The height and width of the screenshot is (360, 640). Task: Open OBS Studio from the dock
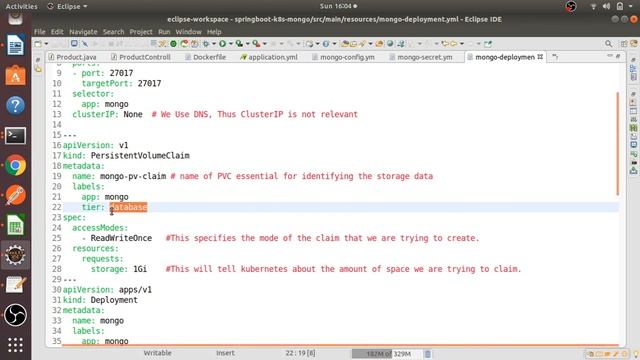pyautogui.click(x=16, y=315)
